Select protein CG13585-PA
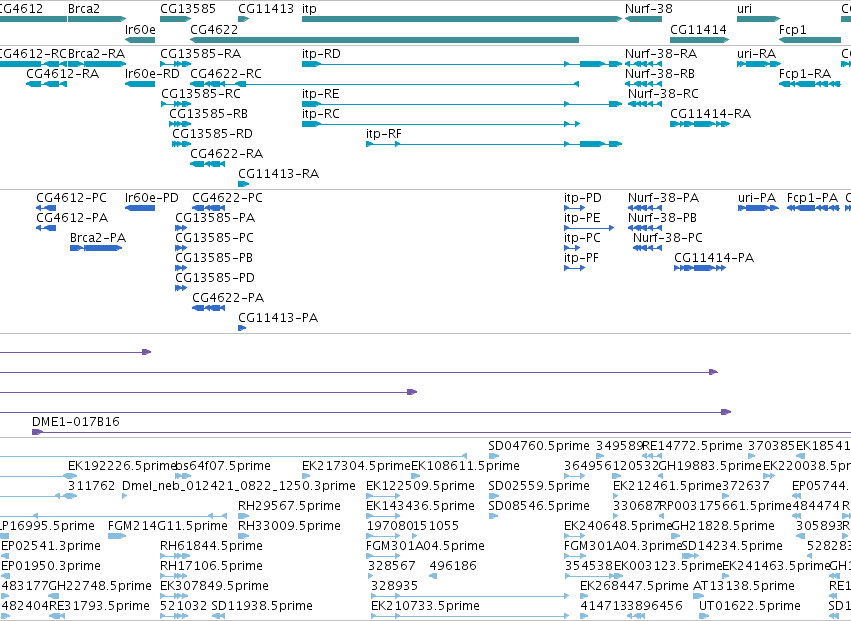Viewport: 851px width, 621px height. click(181, 228)
